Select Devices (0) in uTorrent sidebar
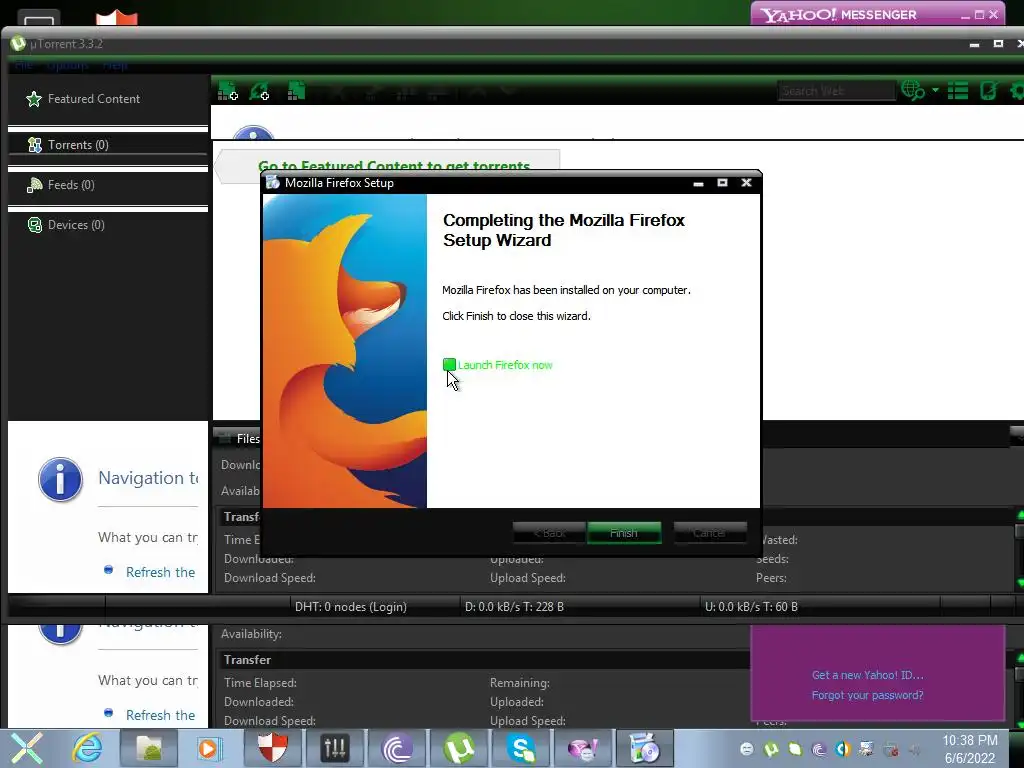Viewport: 1024px width, 768px height. tap(76, 225)
